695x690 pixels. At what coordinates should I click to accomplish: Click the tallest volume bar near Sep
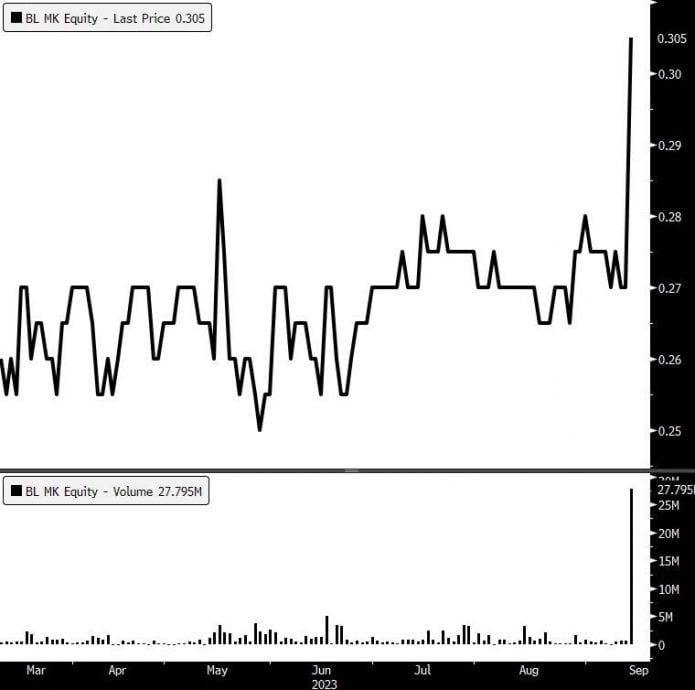631,565
